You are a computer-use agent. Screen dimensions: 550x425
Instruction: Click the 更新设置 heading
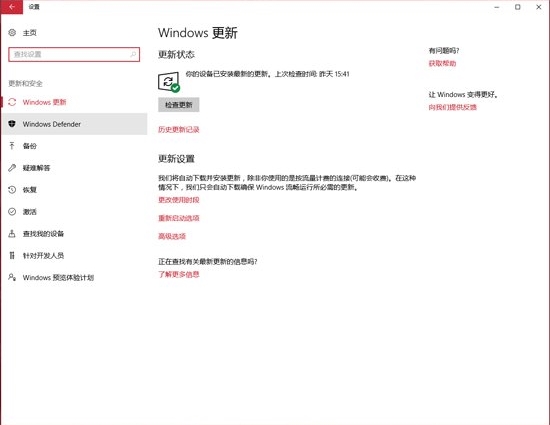coord(176,159)
